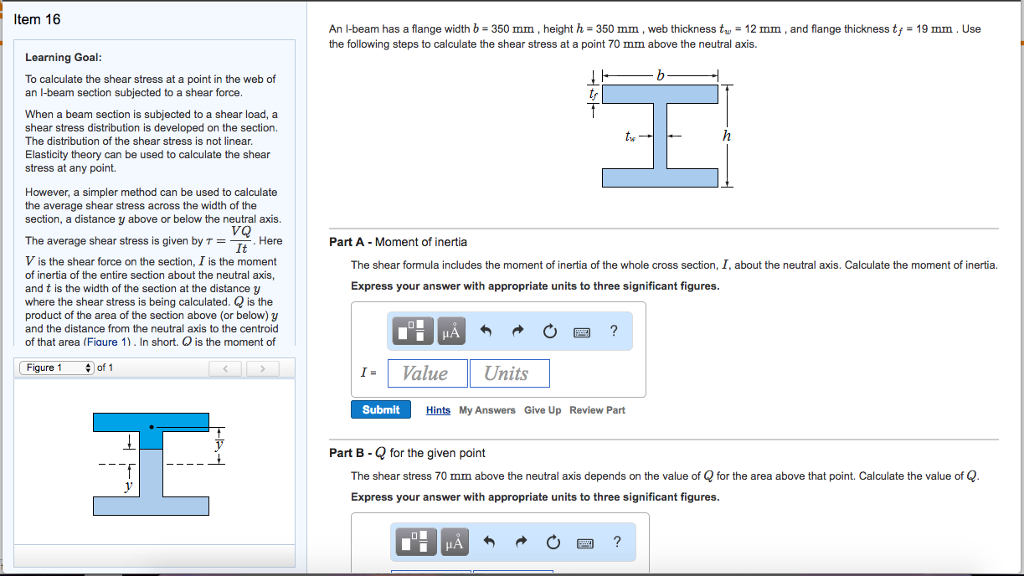Click the redo arrow in Part B toolbar
This screenshot has height=576, width=1024.
point(521,542)
